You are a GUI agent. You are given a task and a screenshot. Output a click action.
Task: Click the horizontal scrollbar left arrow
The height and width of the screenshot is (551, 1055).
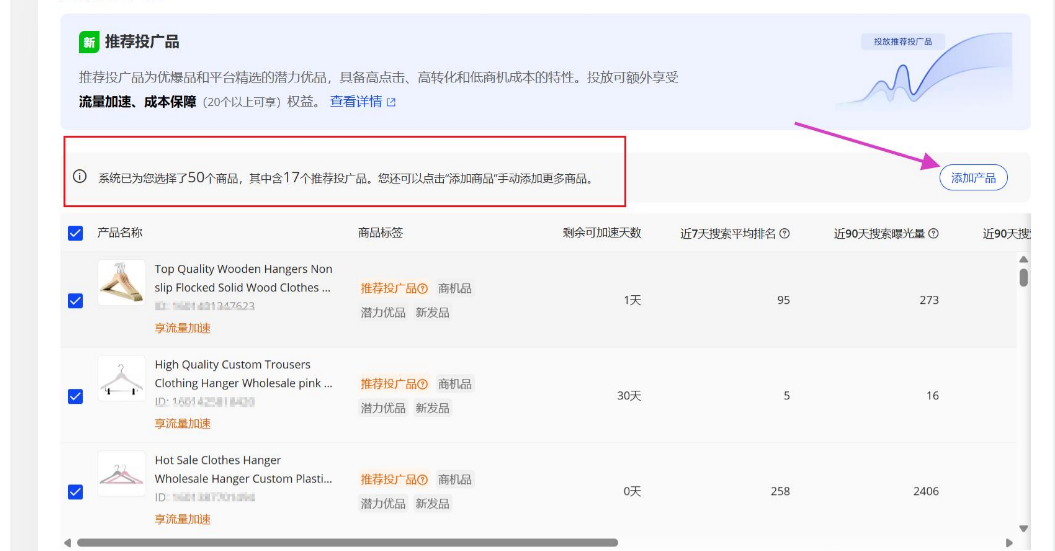click(x=67, y=543)
